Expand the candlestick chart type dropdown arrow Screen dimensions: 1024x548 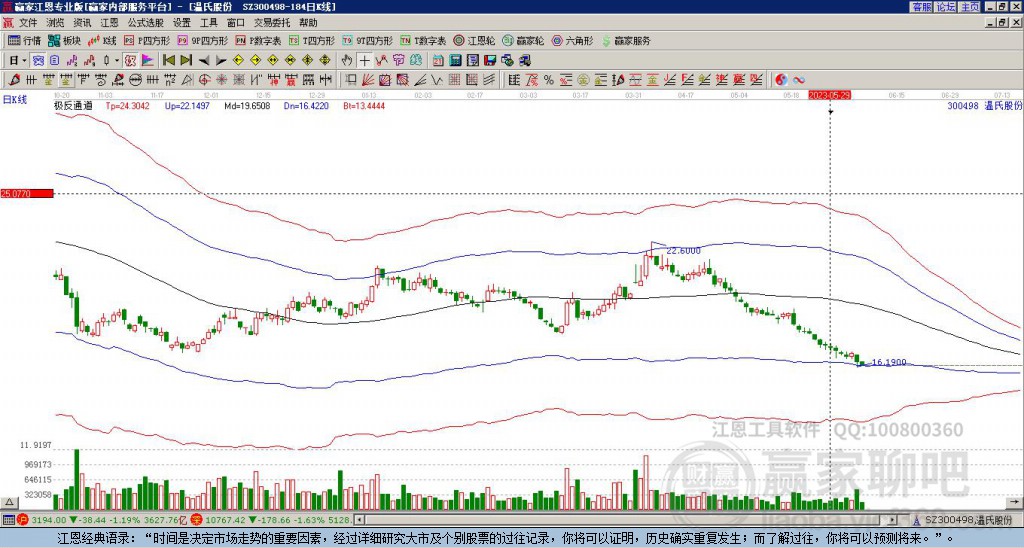[117, 61]
